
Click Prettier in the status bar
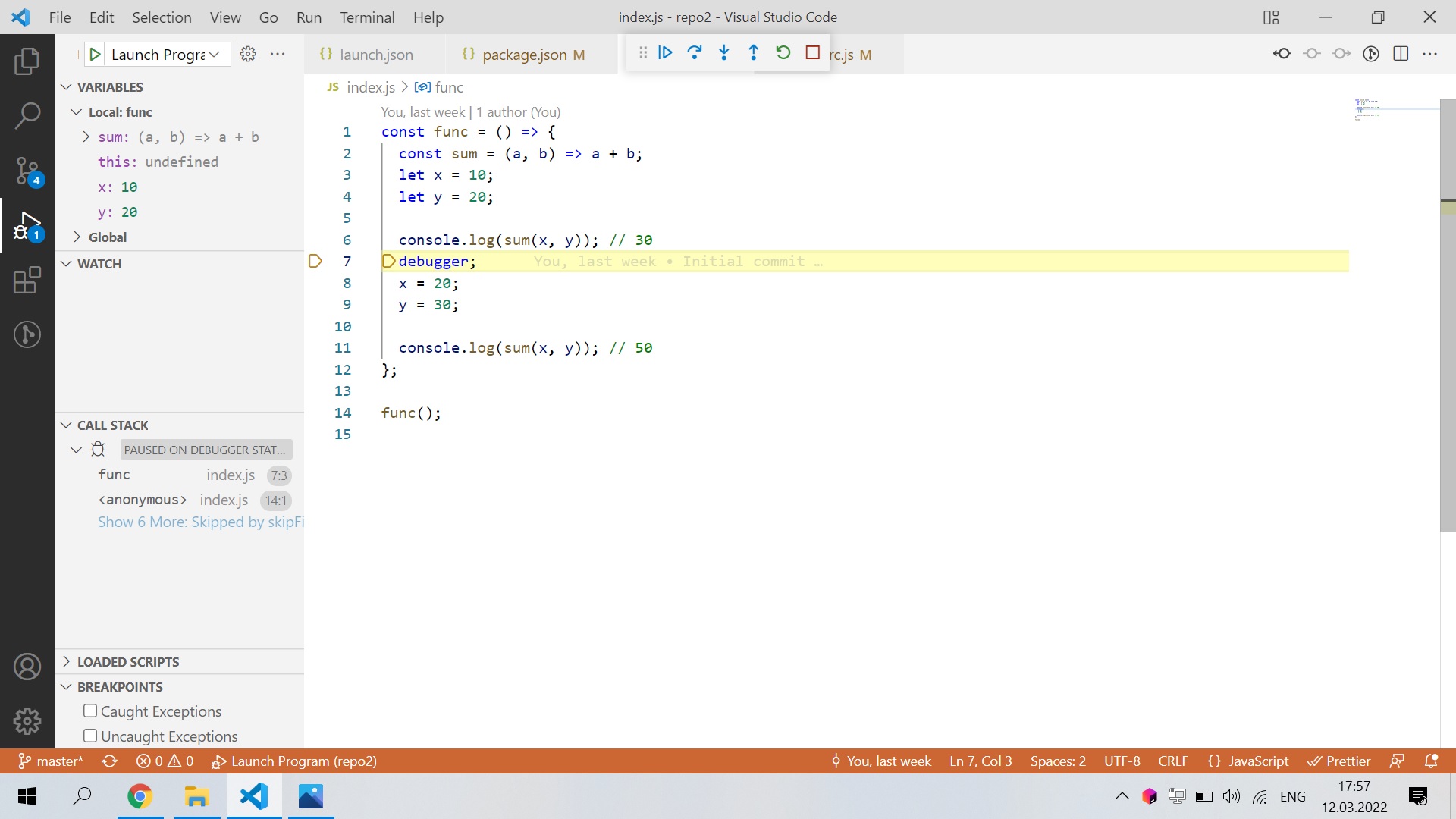click(1339, 761)
